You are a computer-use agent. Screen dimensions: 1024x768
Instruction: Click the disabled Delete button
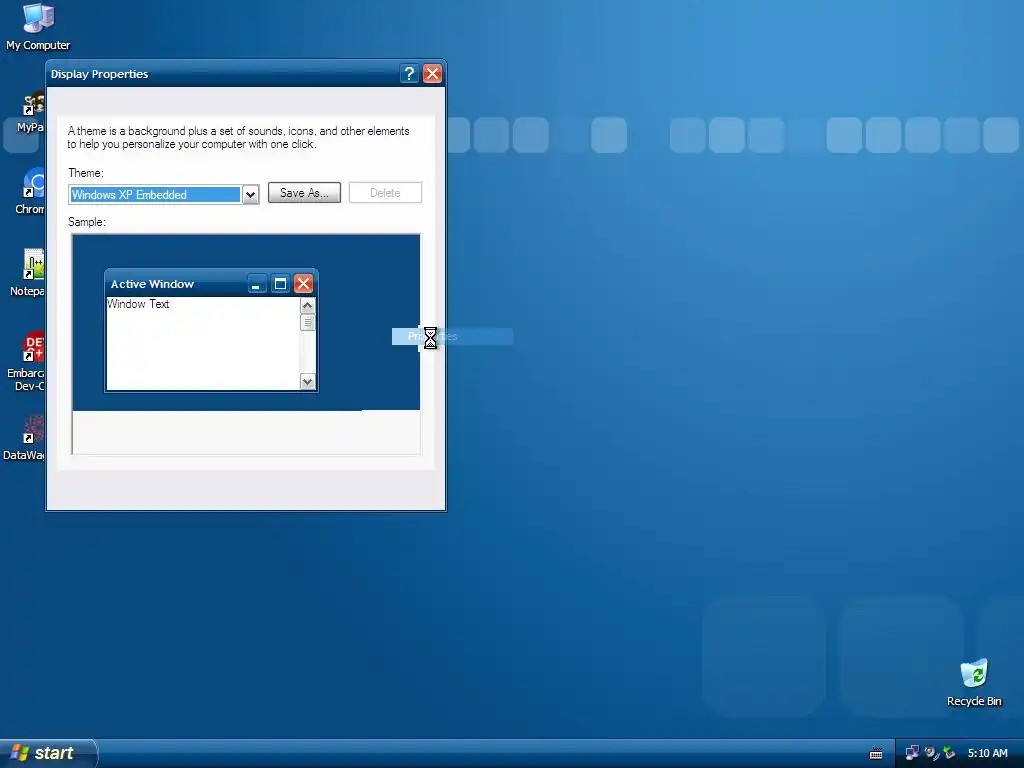point(385,193)
